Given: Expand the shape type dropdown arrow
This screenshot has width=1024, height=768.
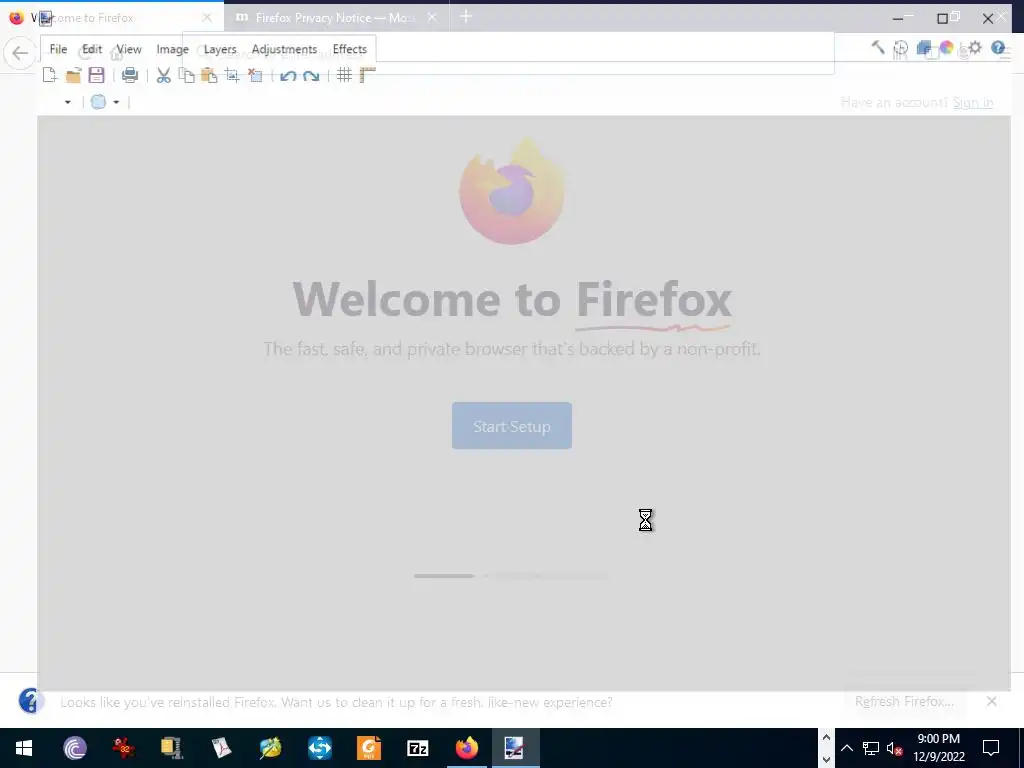Looking at the screenshot, I should pos(116,102).
